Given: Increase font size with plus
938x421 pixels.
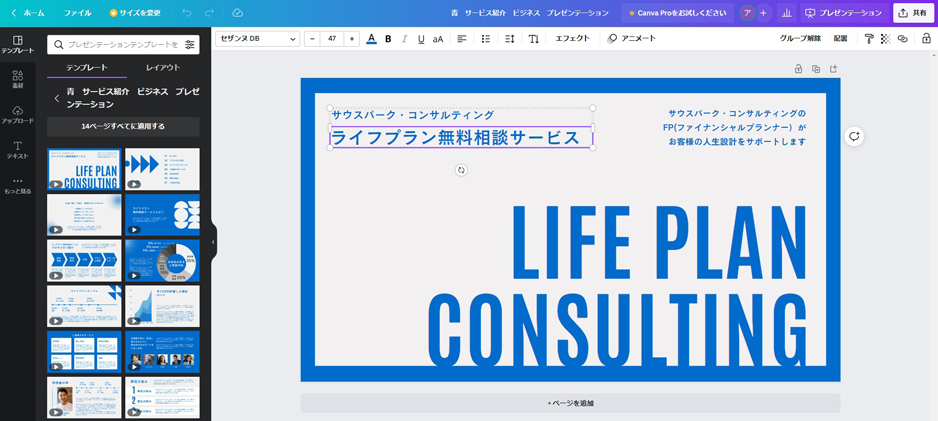Looking at the screenshot, I should (352, 38).
